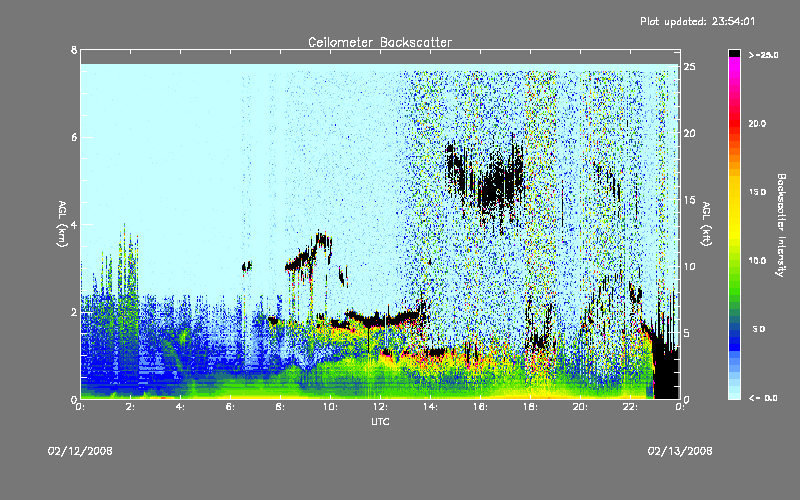Pick the black segment atop the colorbar
The image size is (800, 500).
click(x=734, y=53)
